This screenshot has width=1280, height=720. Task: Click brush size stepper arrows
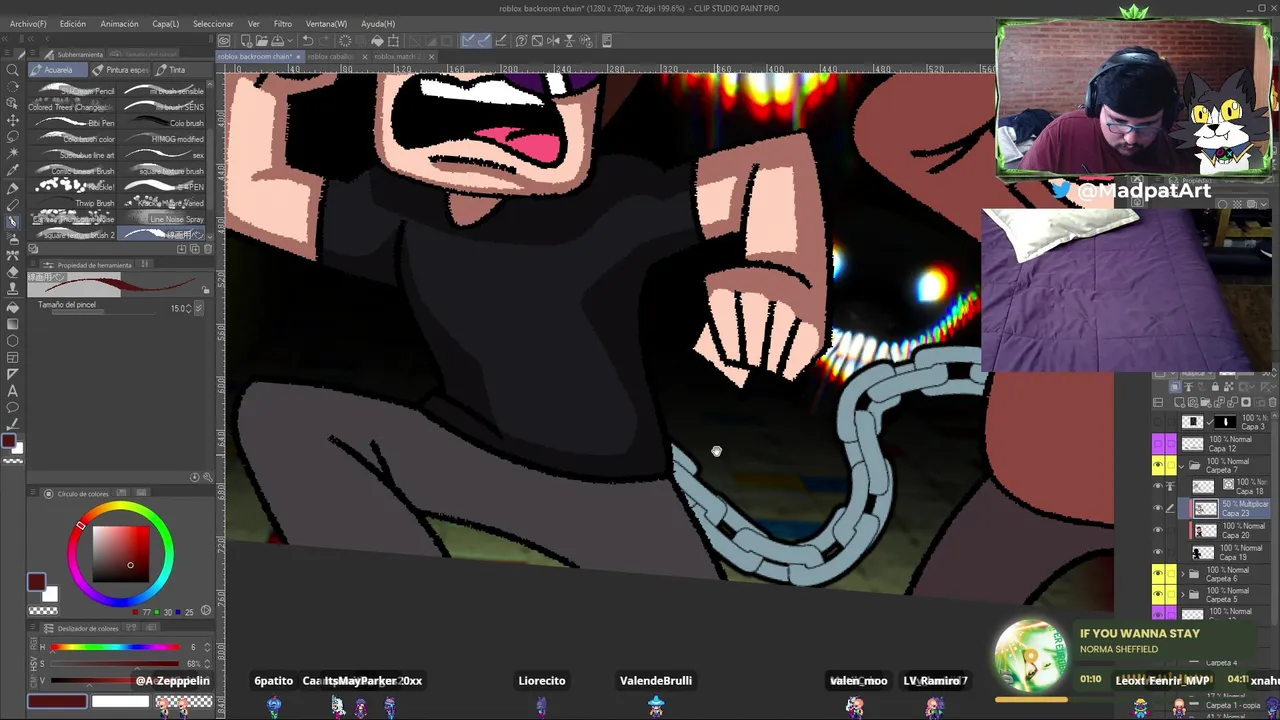188,308
